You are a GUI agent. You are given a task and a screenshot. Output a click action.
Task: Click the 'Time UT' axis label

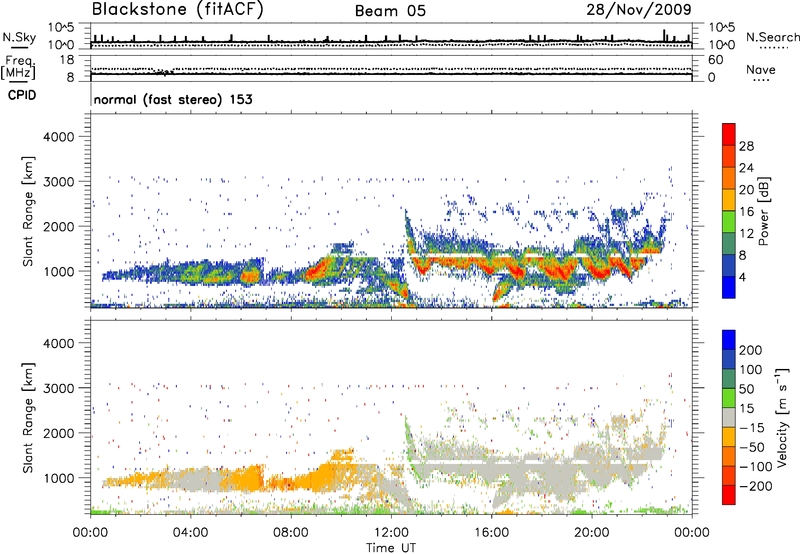[391, 548]
